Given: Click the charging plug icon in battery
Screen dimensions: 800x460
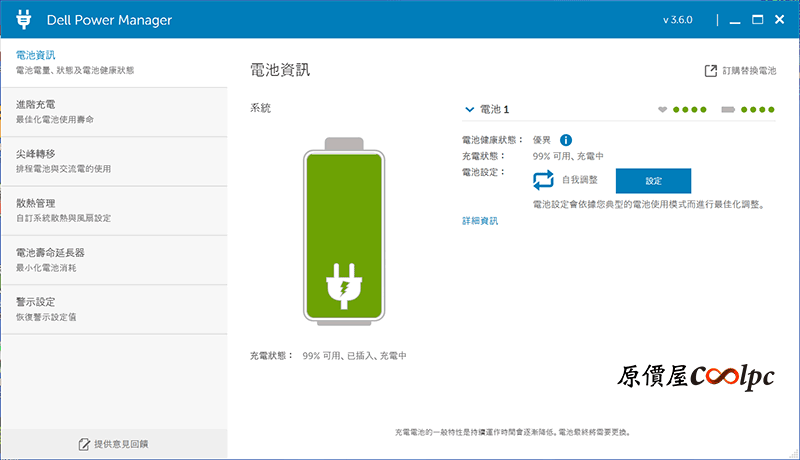Looking at the screenshot, I should [344, 286].
